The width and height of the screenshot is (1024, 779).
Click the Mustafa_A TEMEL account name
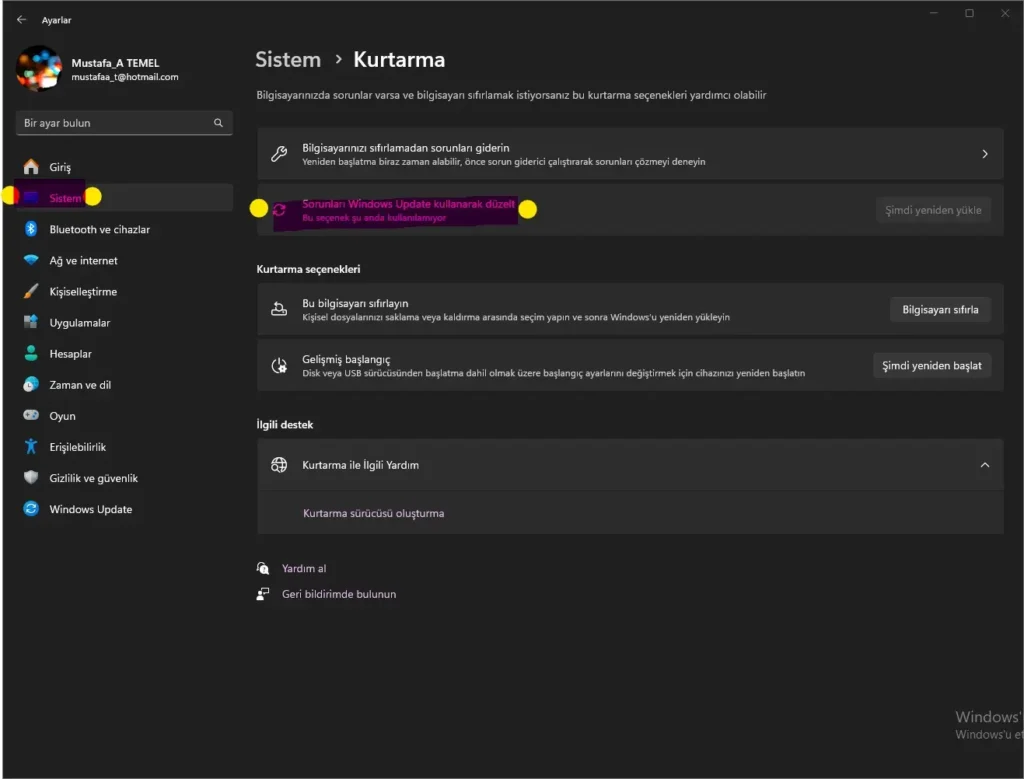pyautogui.click(x=115, y=63)
